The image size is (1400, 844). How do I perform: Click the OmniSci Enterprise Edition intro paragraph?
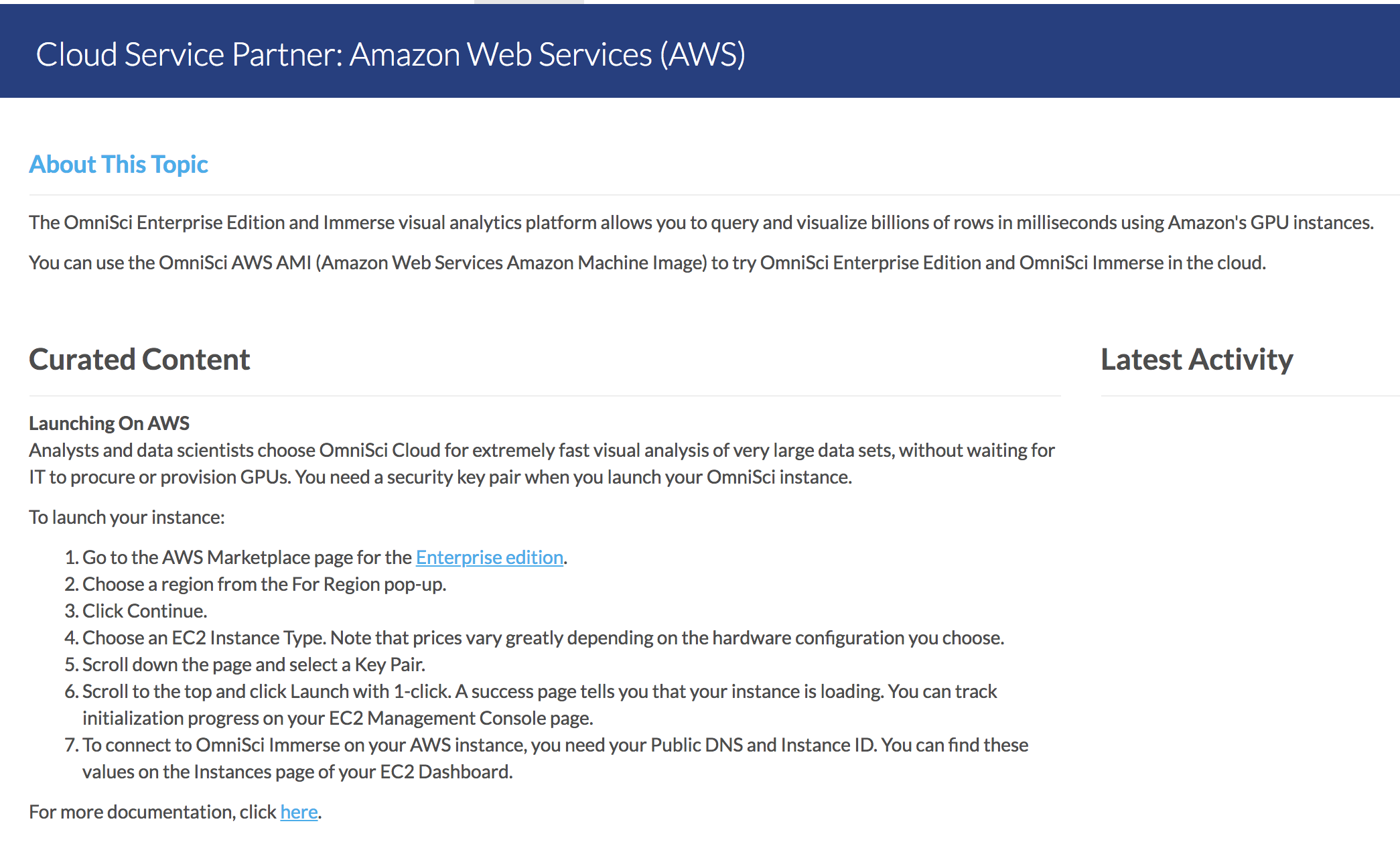tap(701, 222)
